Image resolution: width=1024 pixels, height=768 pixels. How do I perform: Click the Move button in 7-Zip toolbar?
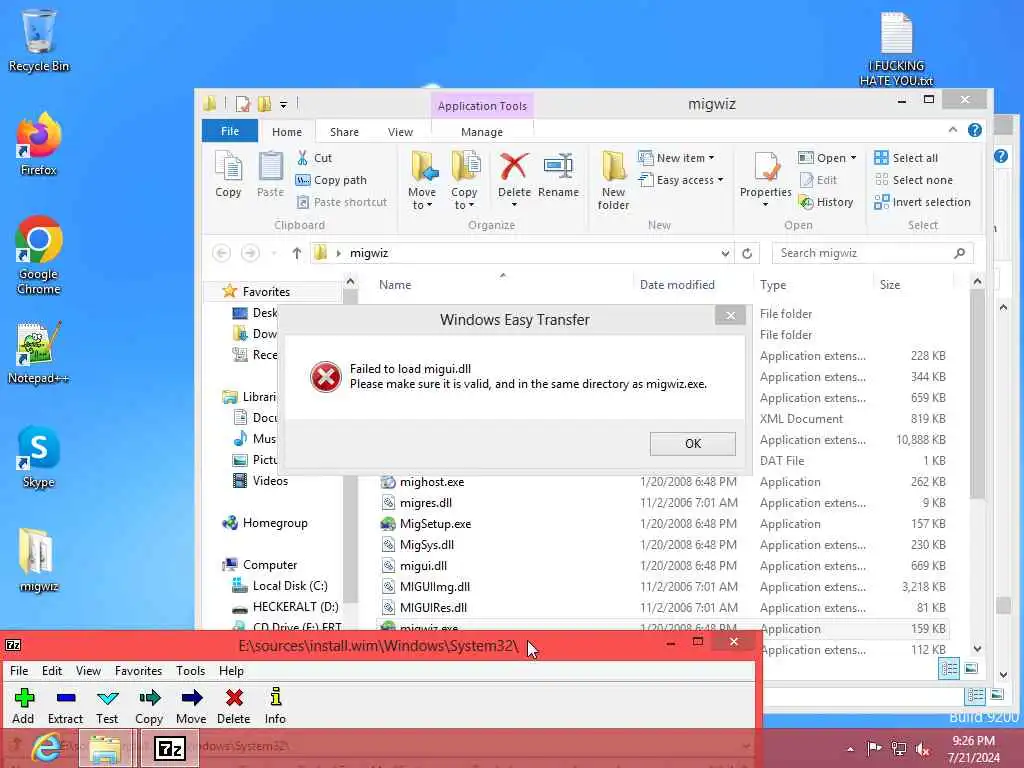coord(191,706)
